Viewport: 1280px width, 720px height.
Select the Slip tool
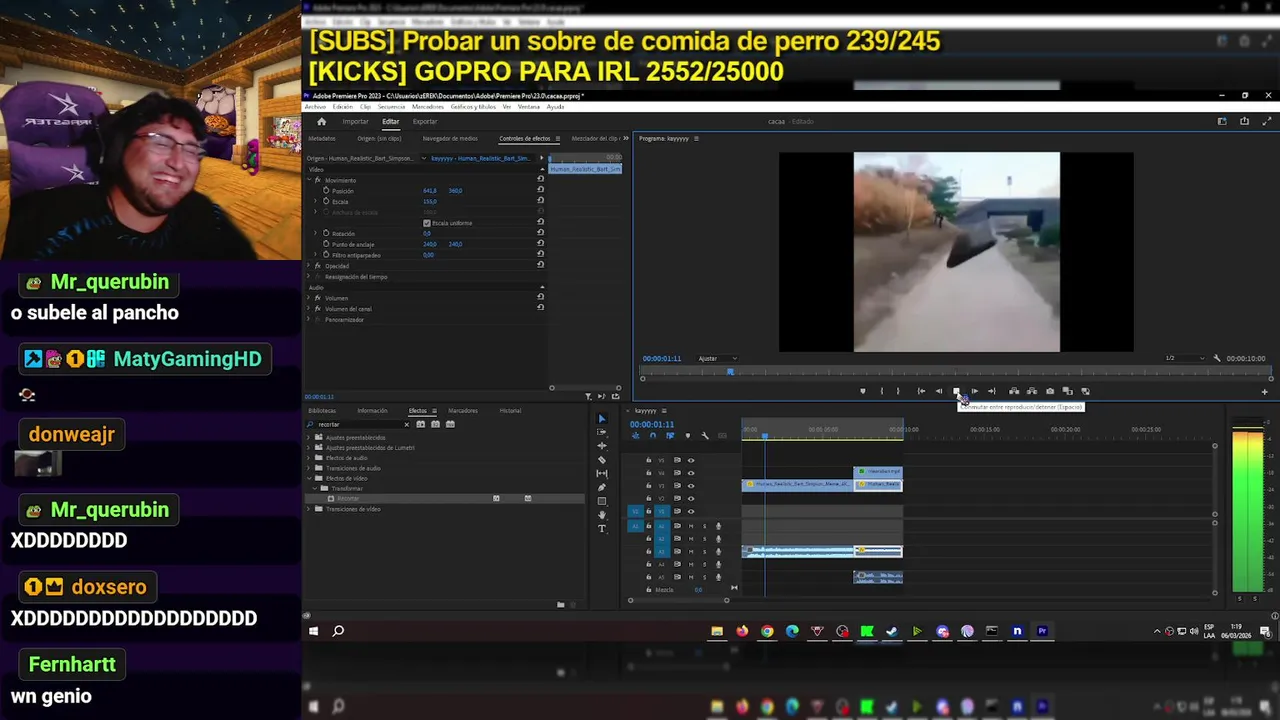point(601,473)
